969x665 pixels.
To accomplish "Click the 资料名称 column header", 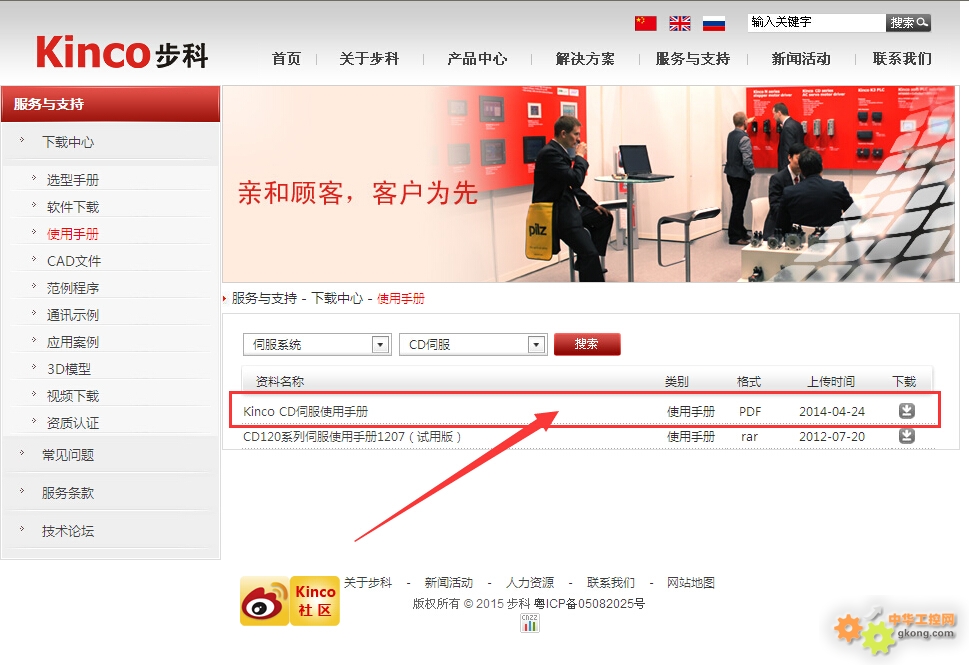I will [x=280, y=381].
